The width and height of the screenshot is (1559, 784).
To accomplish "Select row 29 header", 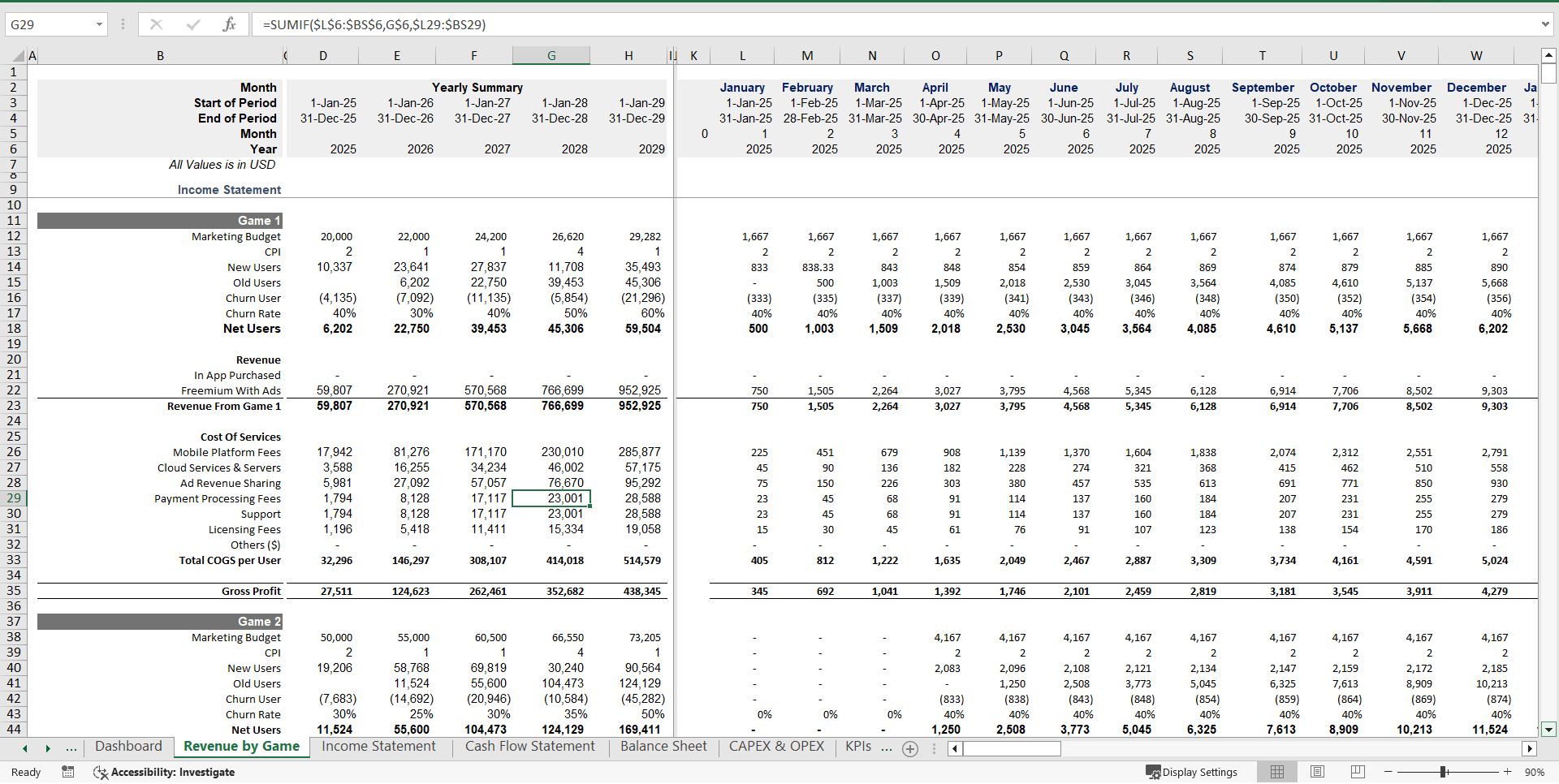I will click(x=14, y=498).
